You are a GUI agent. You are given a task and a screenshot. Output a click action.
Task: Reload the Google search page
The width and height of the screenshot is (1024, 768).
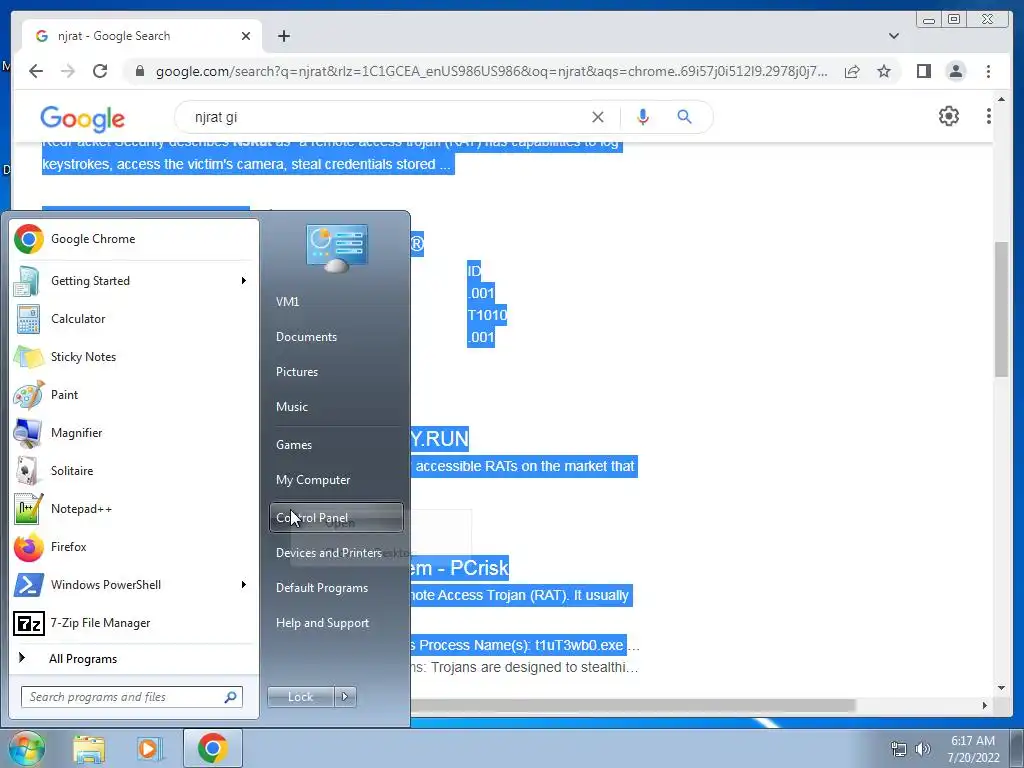[100, 71]
